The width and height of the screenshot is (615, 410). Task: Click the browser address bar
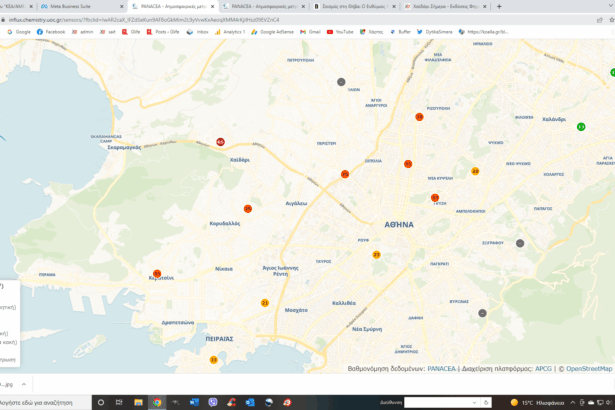click(200, 19)
